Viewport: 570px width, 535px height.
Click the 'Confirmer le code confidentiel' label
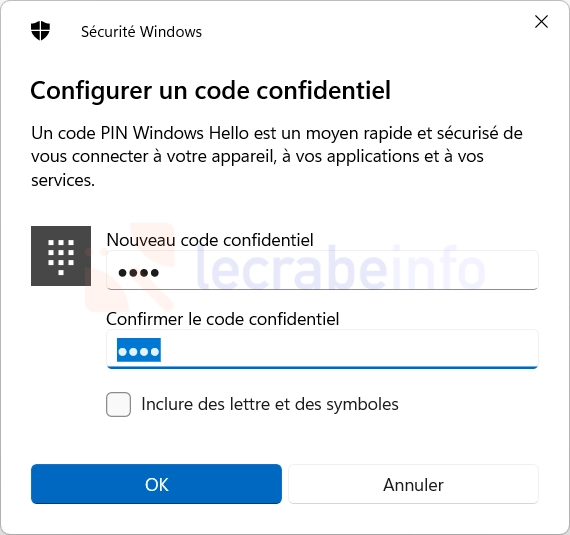(x=222, y=319)
